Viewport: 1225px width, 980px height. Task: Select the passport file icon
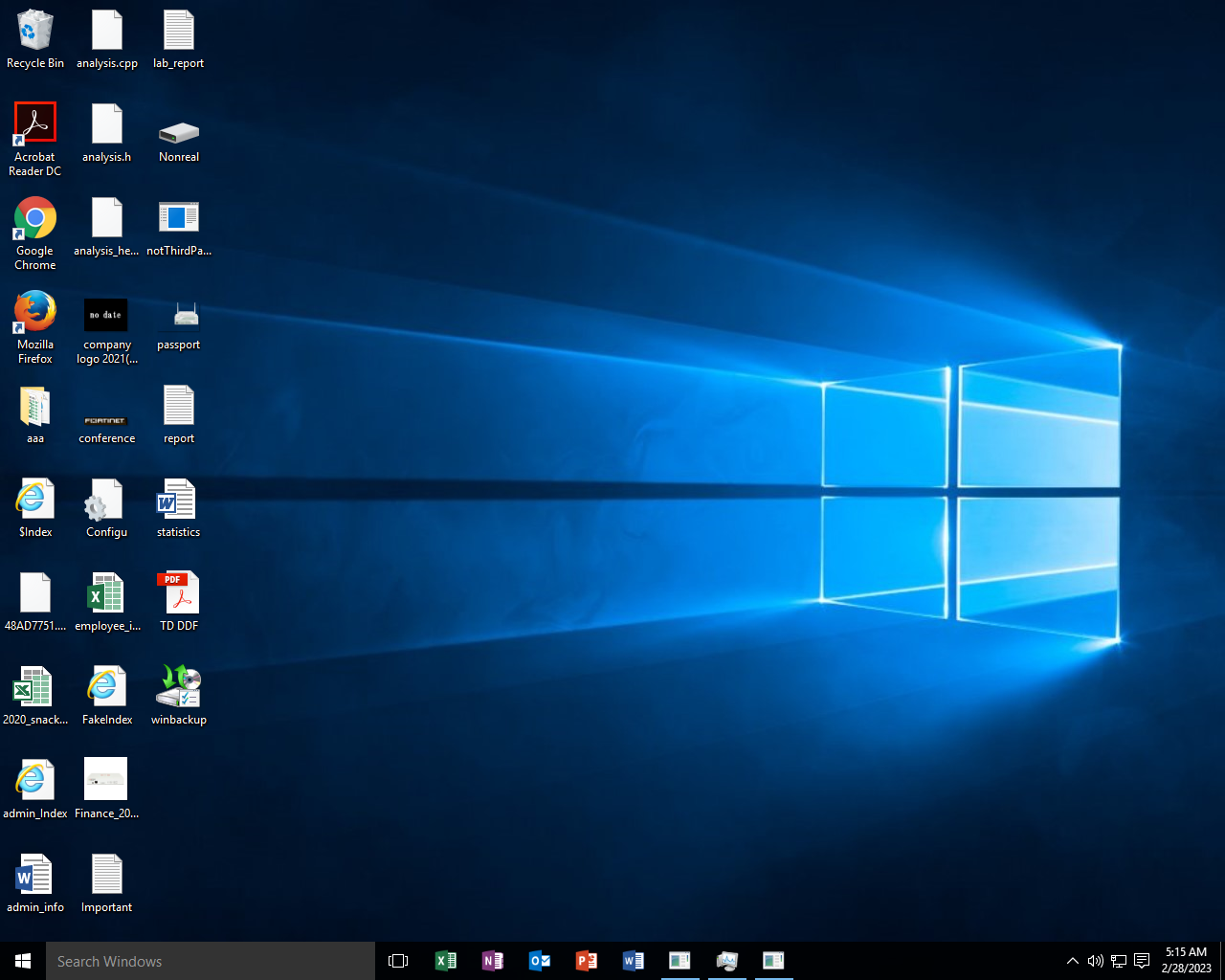click(179, 326)
